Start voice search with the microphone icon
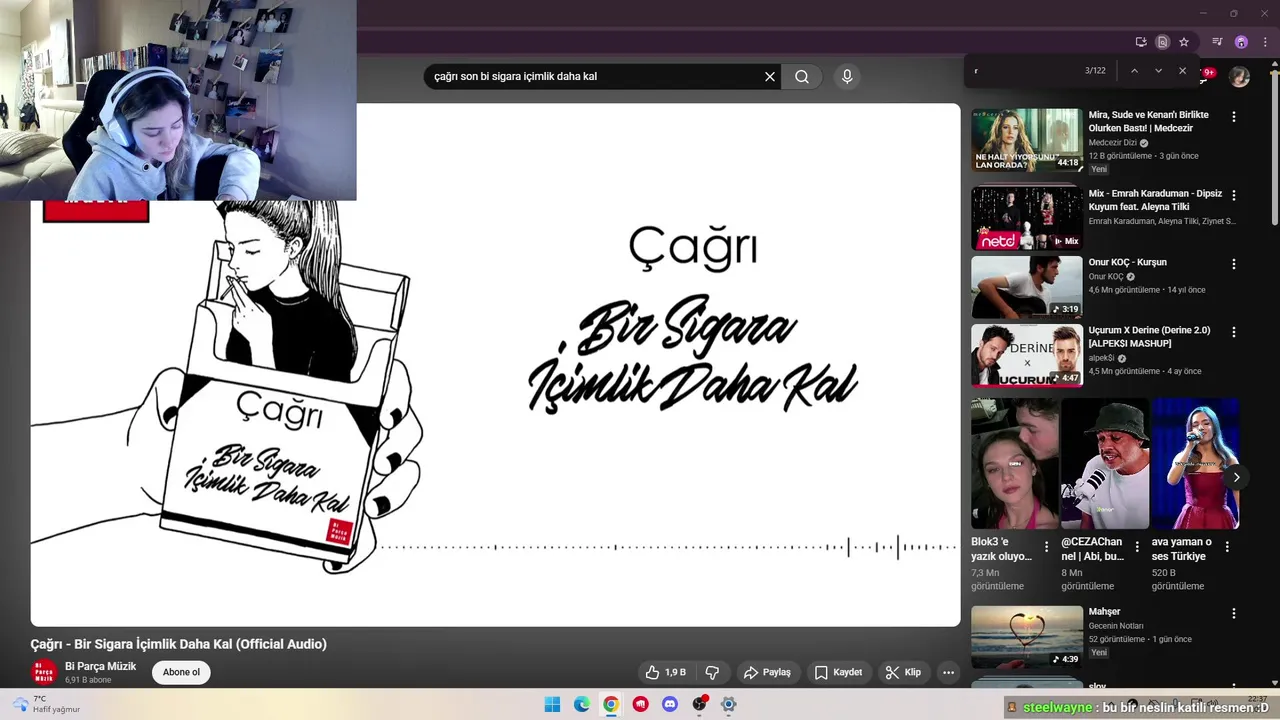The image size is (1280, 720). 847,76
